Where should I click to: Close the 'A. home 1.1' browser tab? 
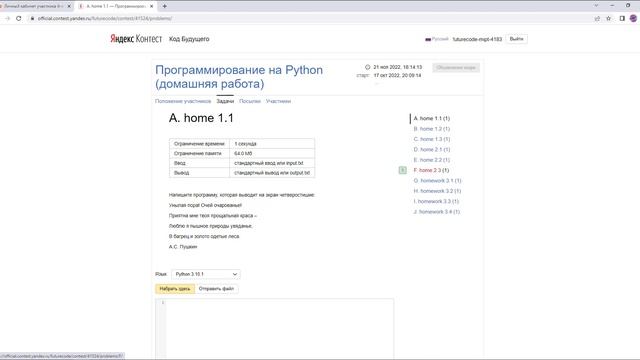[x=152, y=6]
